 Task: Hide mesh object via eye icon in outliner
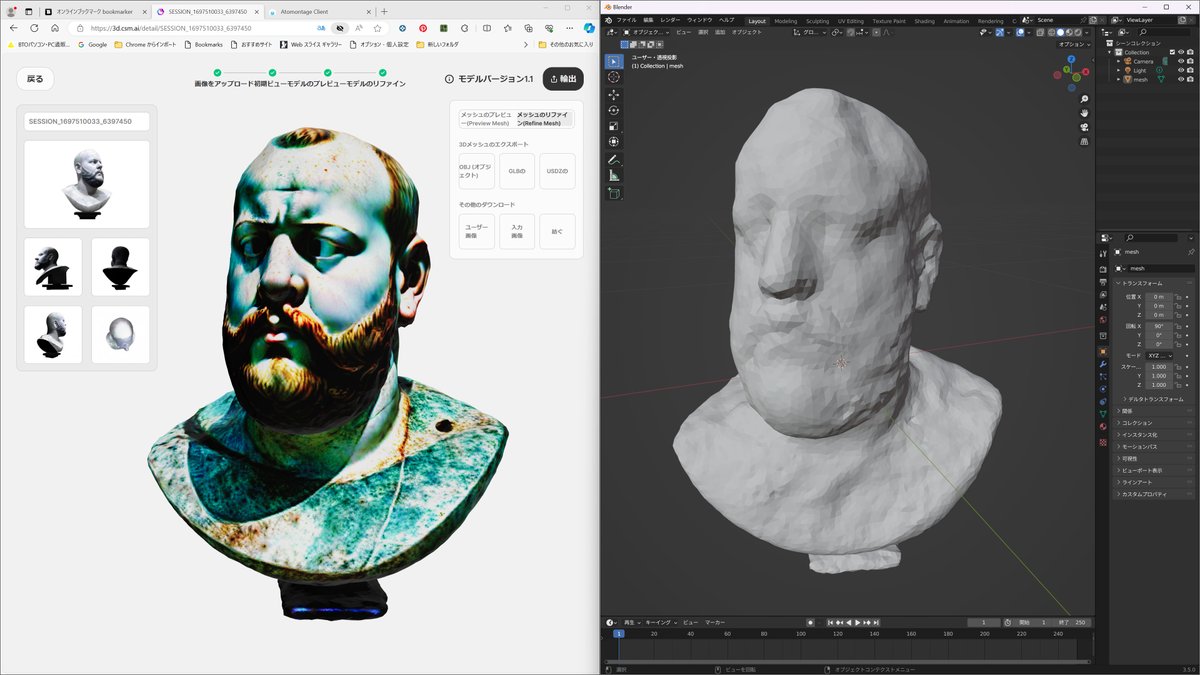[1181, 79]
